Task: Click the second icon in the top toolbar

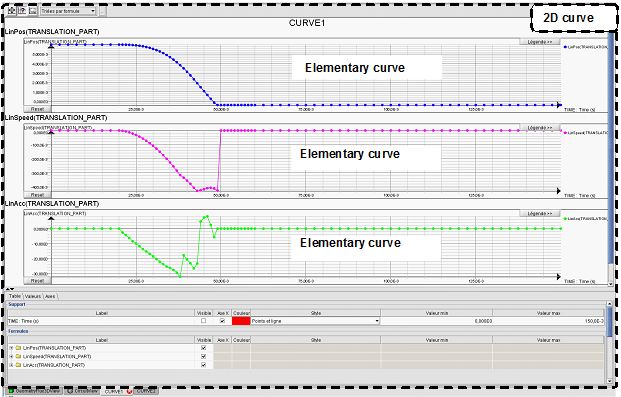Action: (x=22, y=11)
